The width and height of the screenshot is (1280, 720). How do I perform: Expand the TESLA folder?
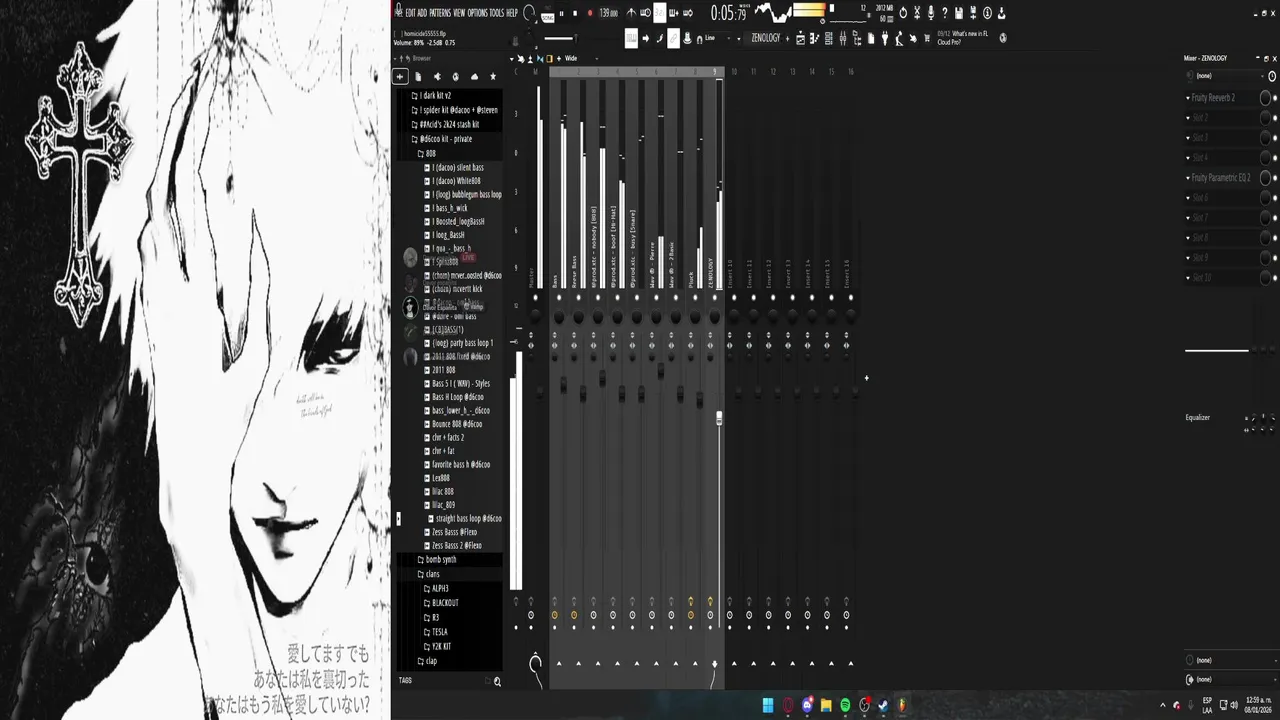click(x=436, y=632)
